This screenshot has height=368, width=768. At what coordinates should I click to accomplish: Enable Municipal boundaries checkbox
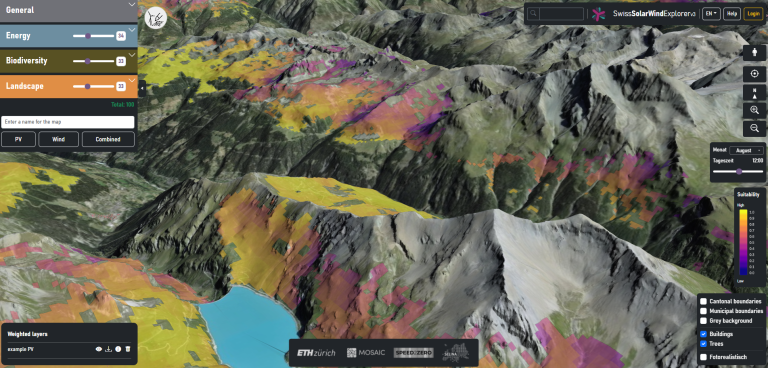[703, 311]
